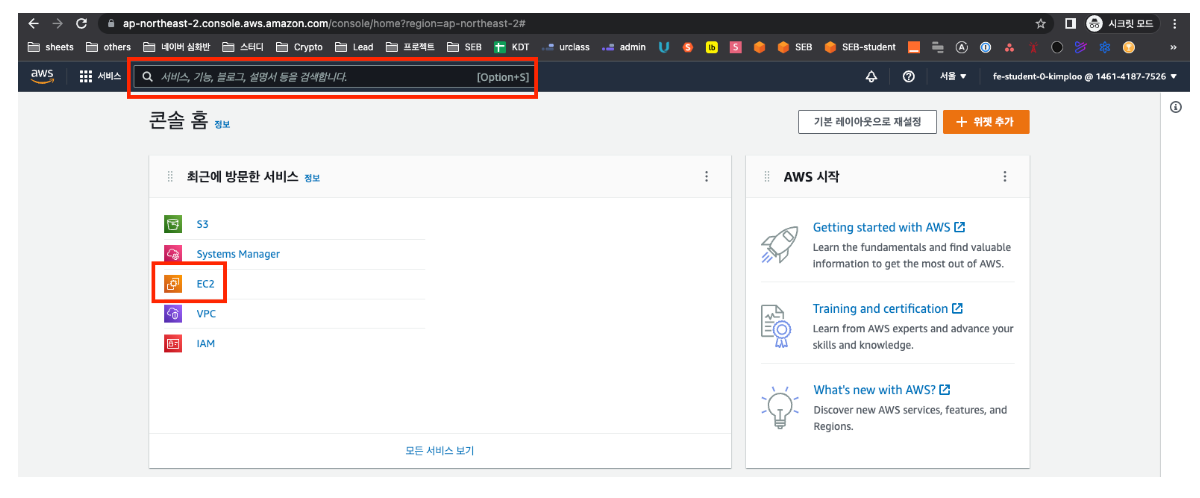
Task: Open the 프로젝트 bookmark folder
Action: (x=411, y=47)
